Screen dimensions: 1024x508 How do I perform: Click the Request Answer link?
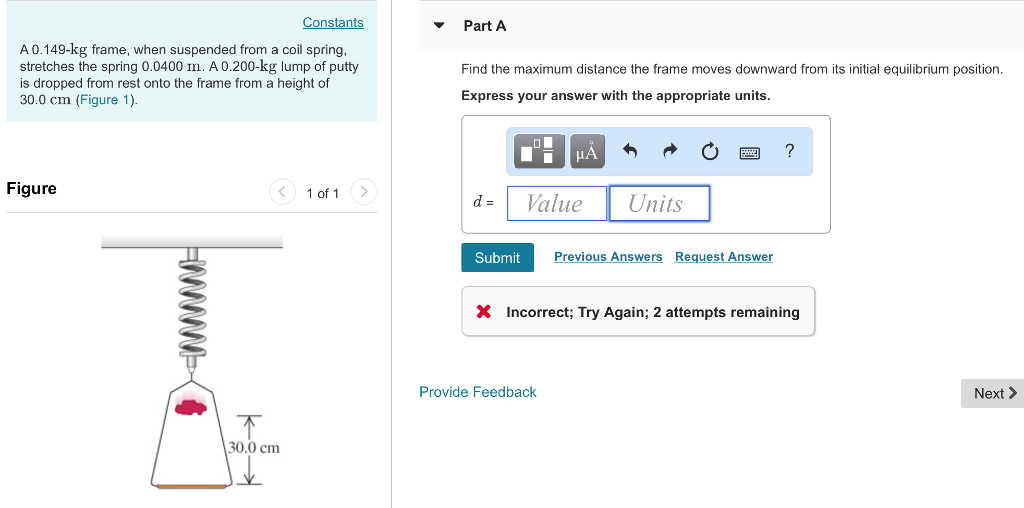click(x=724, y=257)
